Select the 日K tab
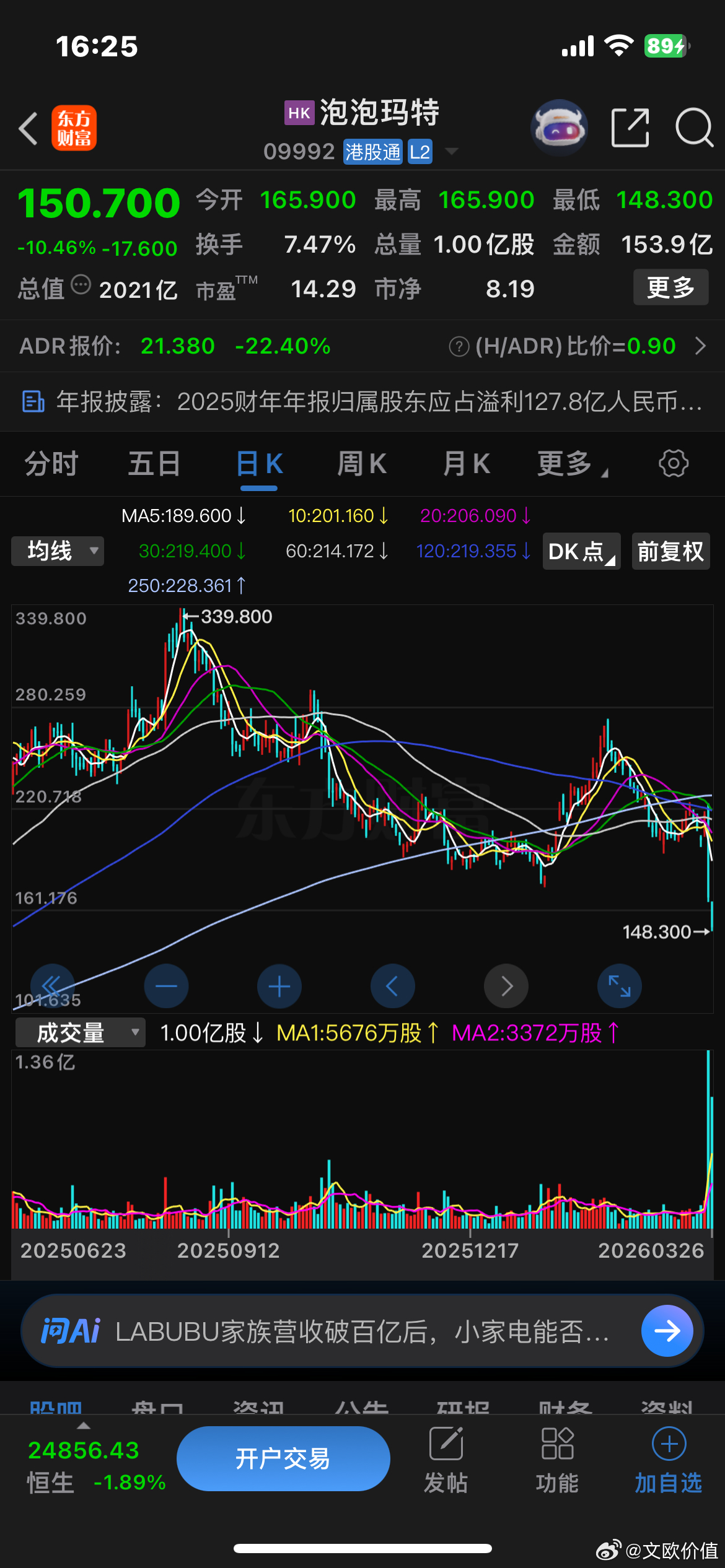This screenshot has width=725, height=1568. pos(259,464)
